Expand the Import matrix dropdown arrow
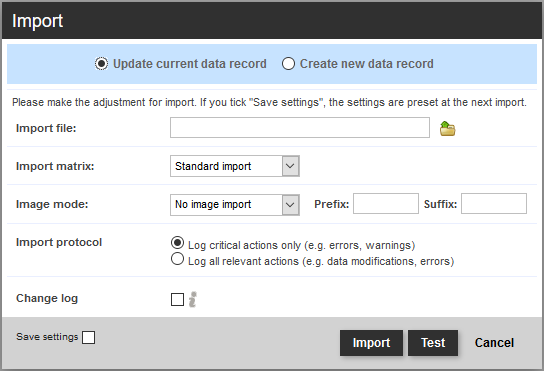This screenshot has height=371, width=544. [x=290, y=166]
